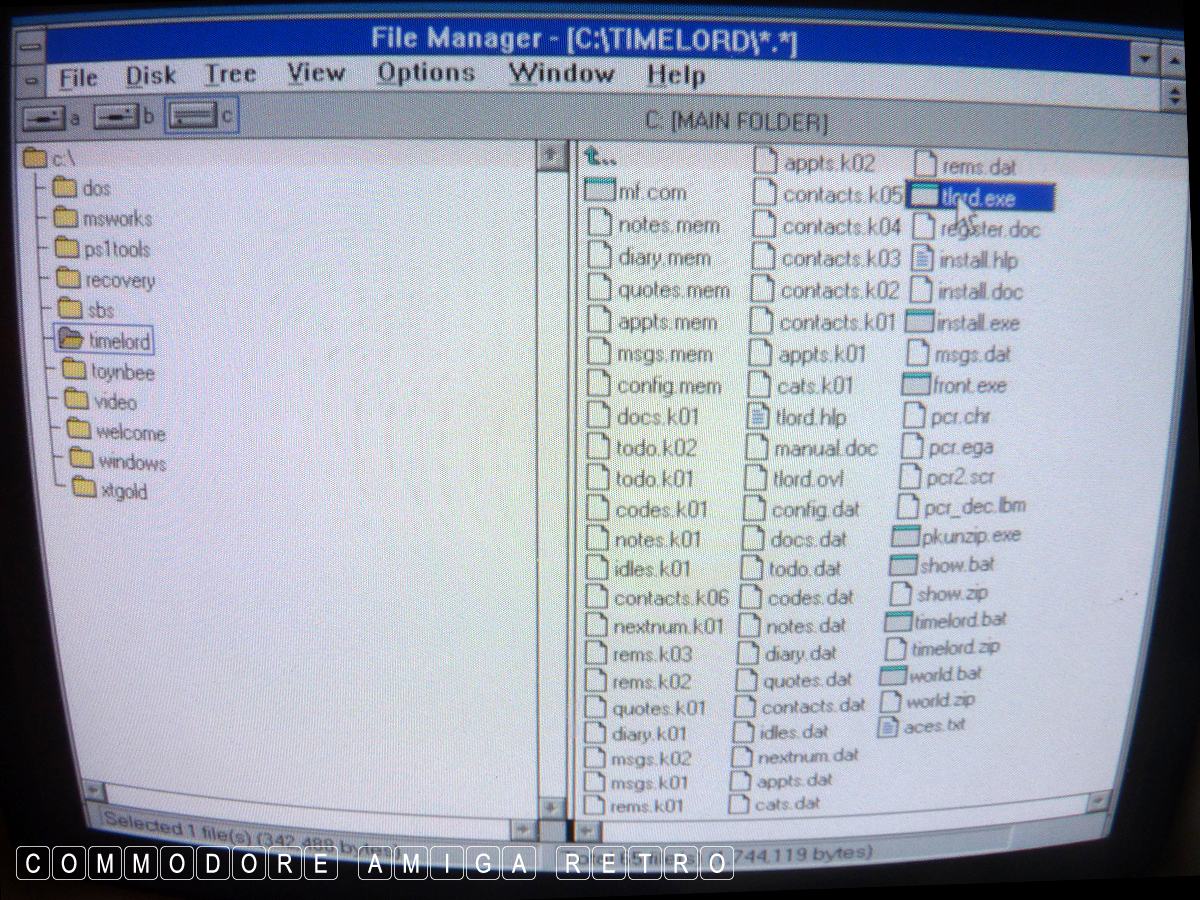Select the install.exe program icon

[x=919, y=322]
